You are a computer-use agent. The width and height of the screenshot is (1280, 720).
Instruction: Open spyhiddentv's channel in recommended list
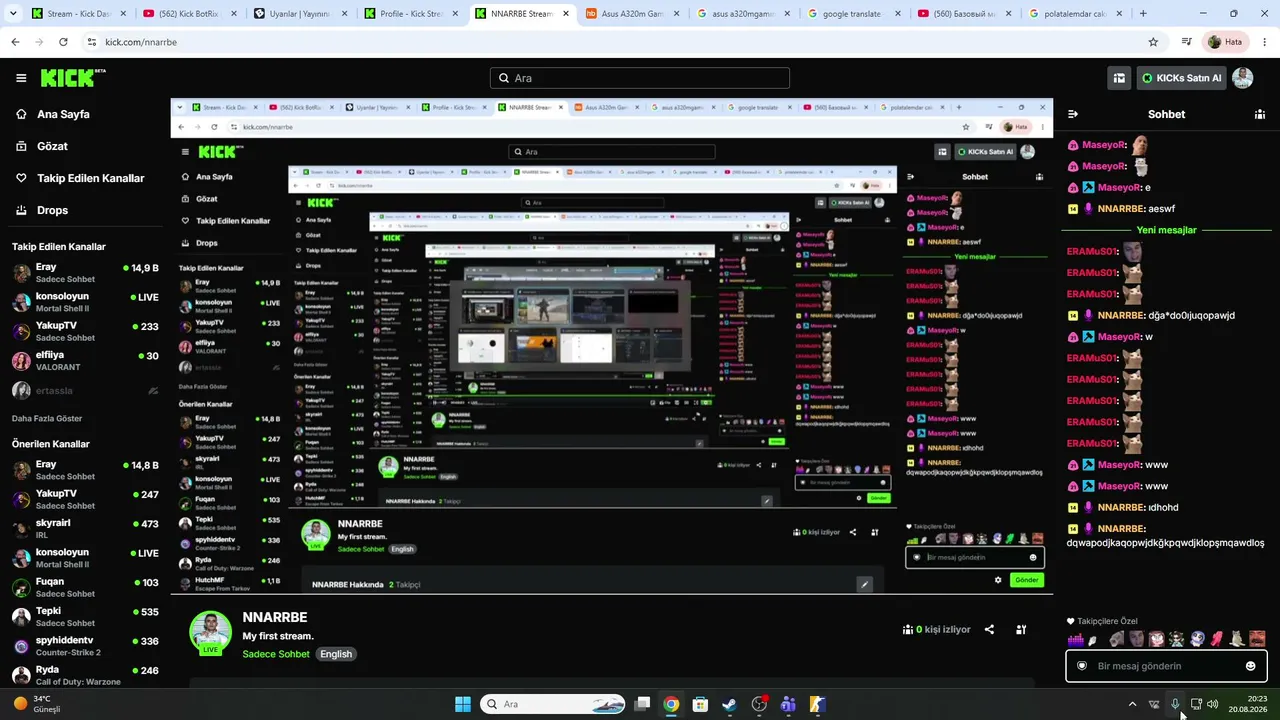(84, 645)
